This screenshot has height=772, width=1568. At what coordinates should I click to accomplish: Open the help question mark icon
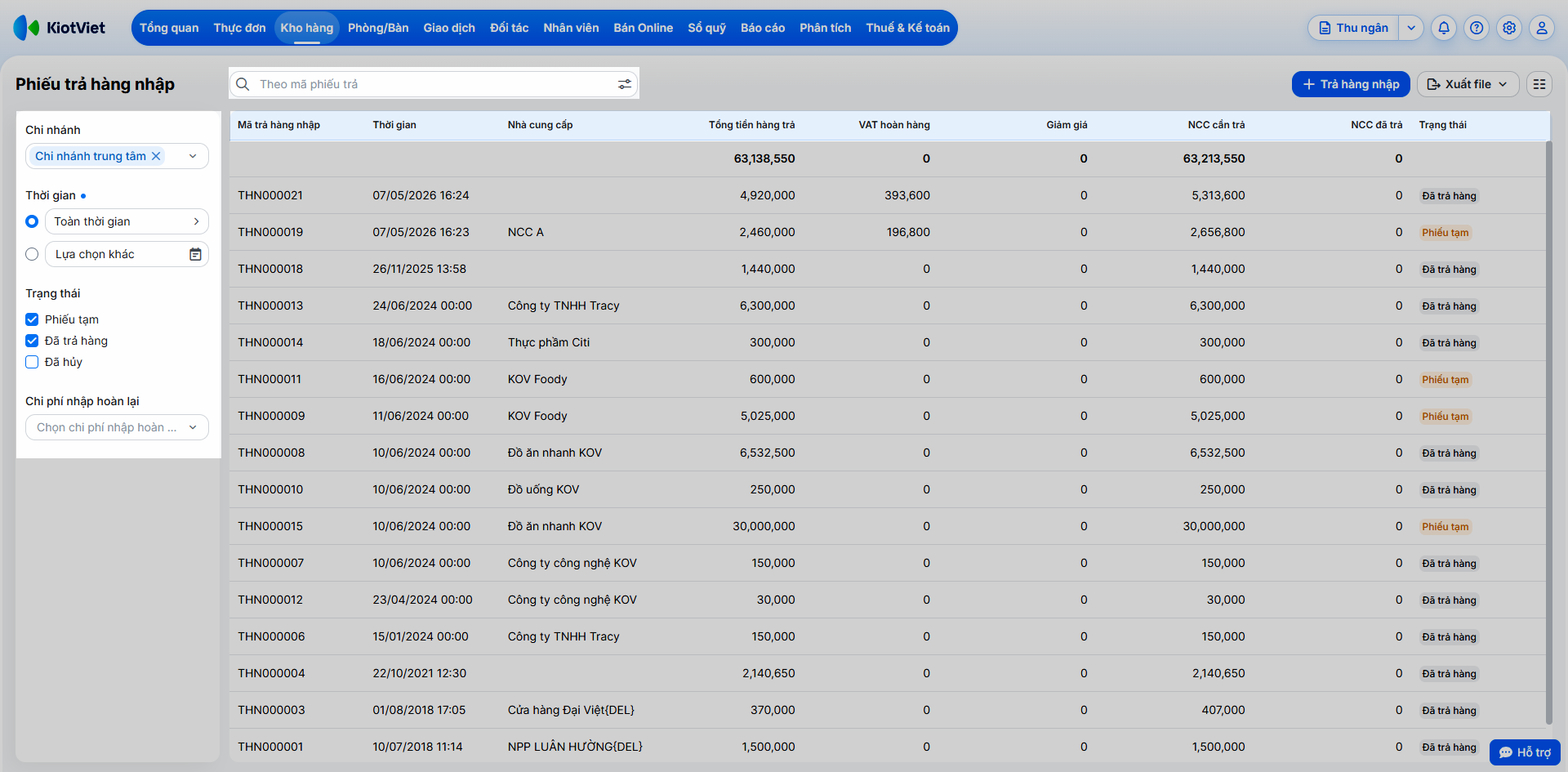pos(1476,28)
